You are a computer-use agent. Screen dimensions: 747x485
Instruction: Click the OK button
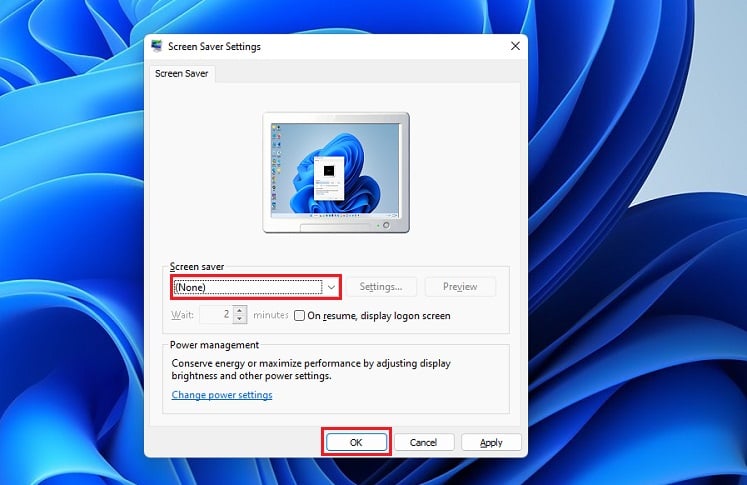point(356,442)
